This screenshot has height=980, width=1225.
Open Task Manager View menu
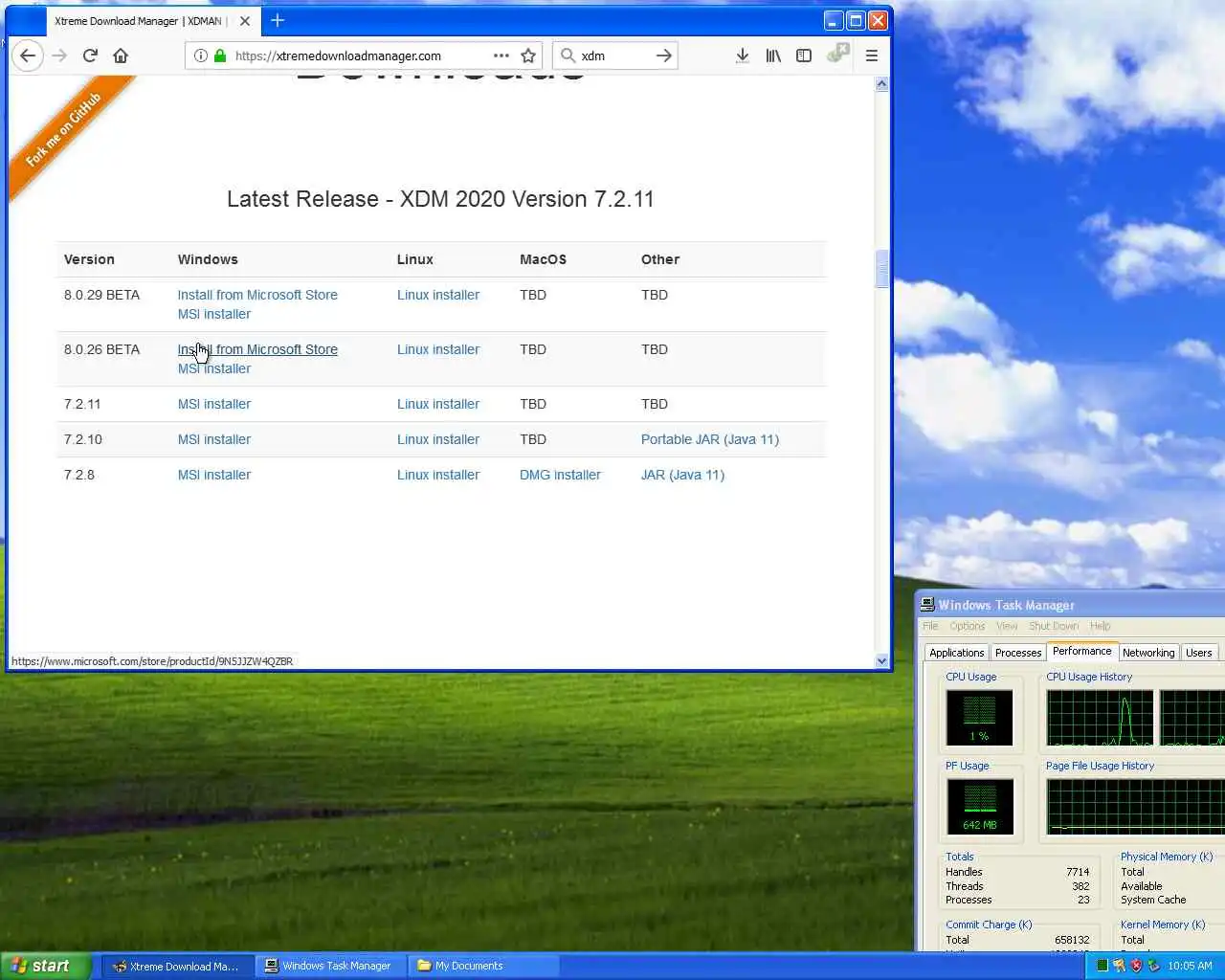(x=1007, y=626)
